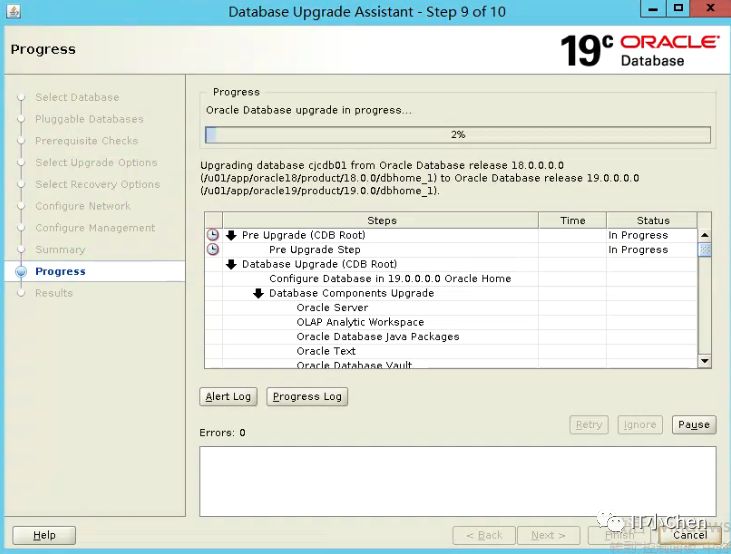This screenshot has width=731, height=554.
Task: Collapse the Database Upgrade (CDB Root) node
Action: tap(231, 264)
